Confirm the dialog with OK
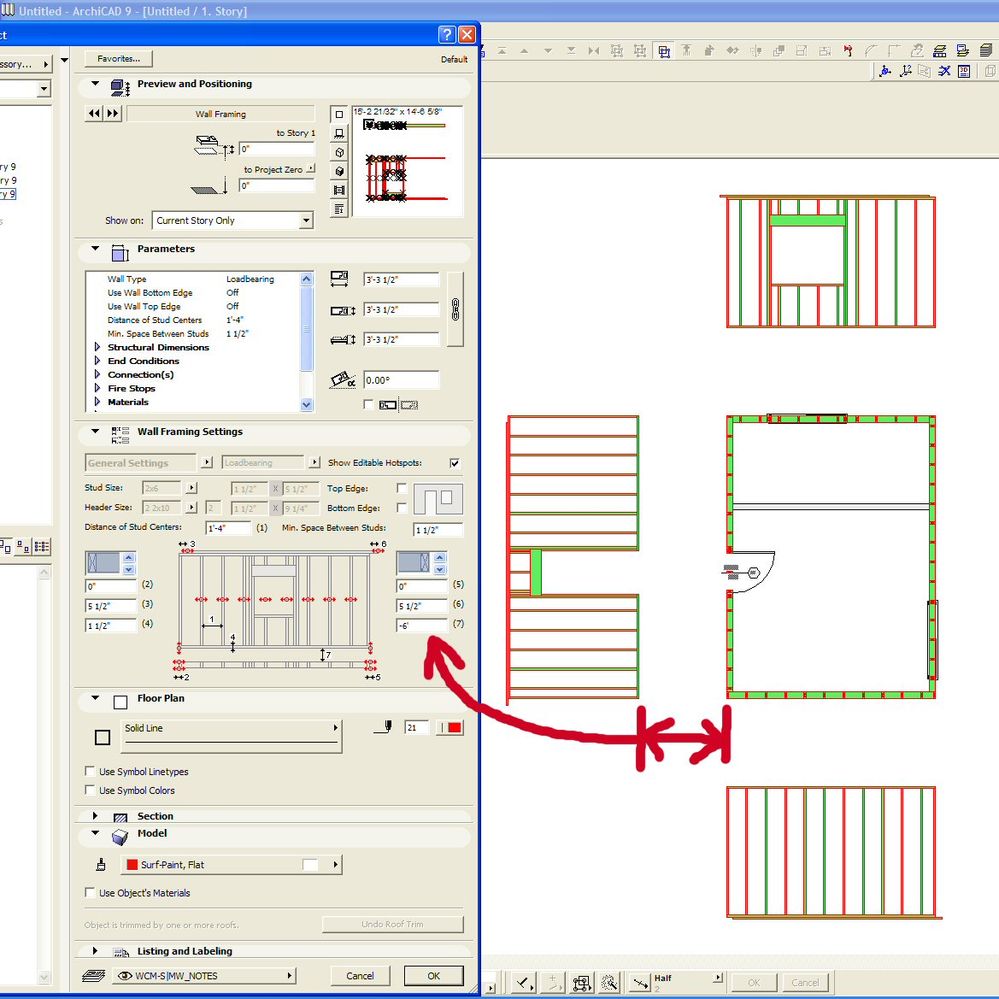999x999 pixels. pos(434,975)
